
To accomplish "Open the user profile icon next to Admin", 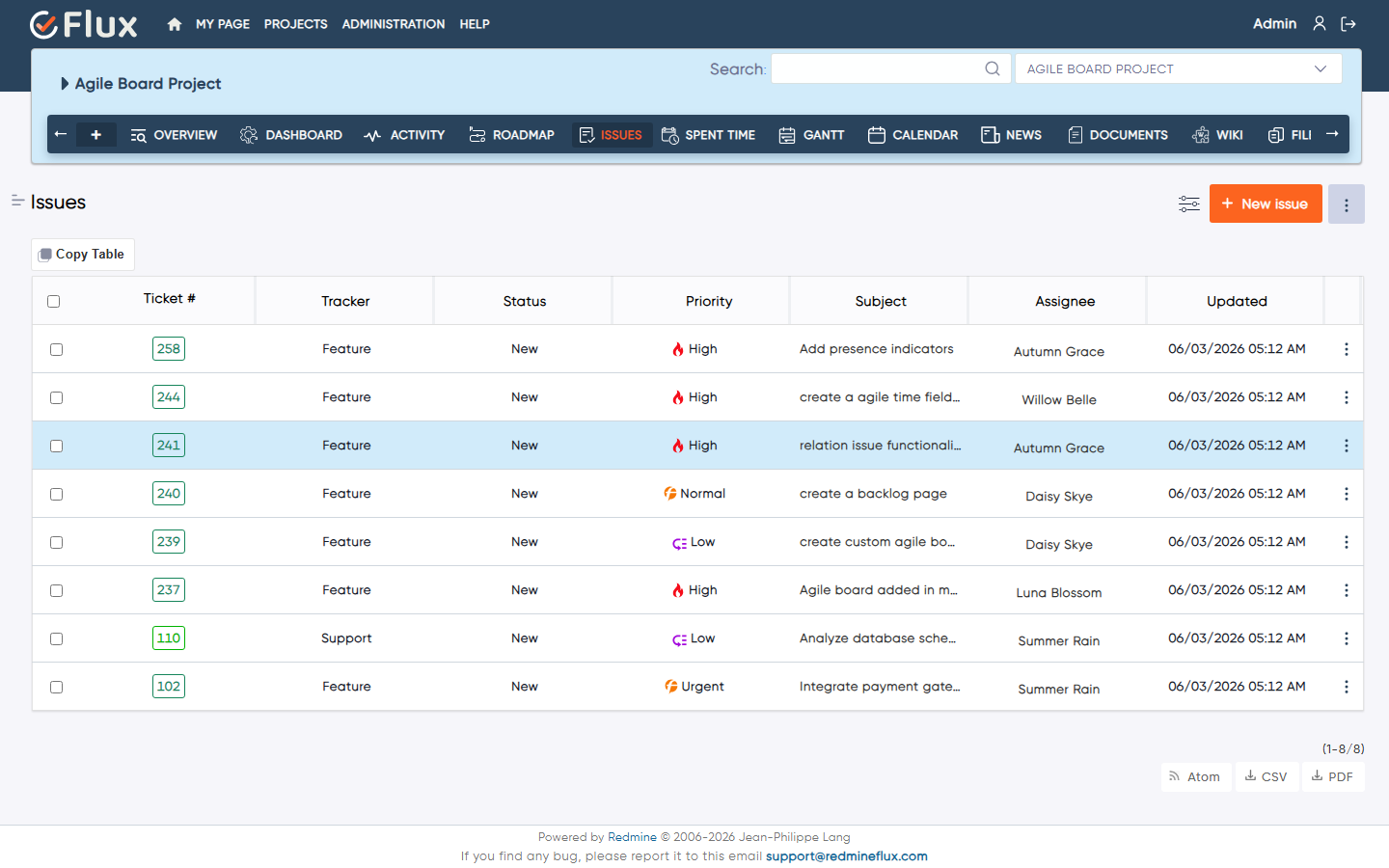I will pos(1319,23).
